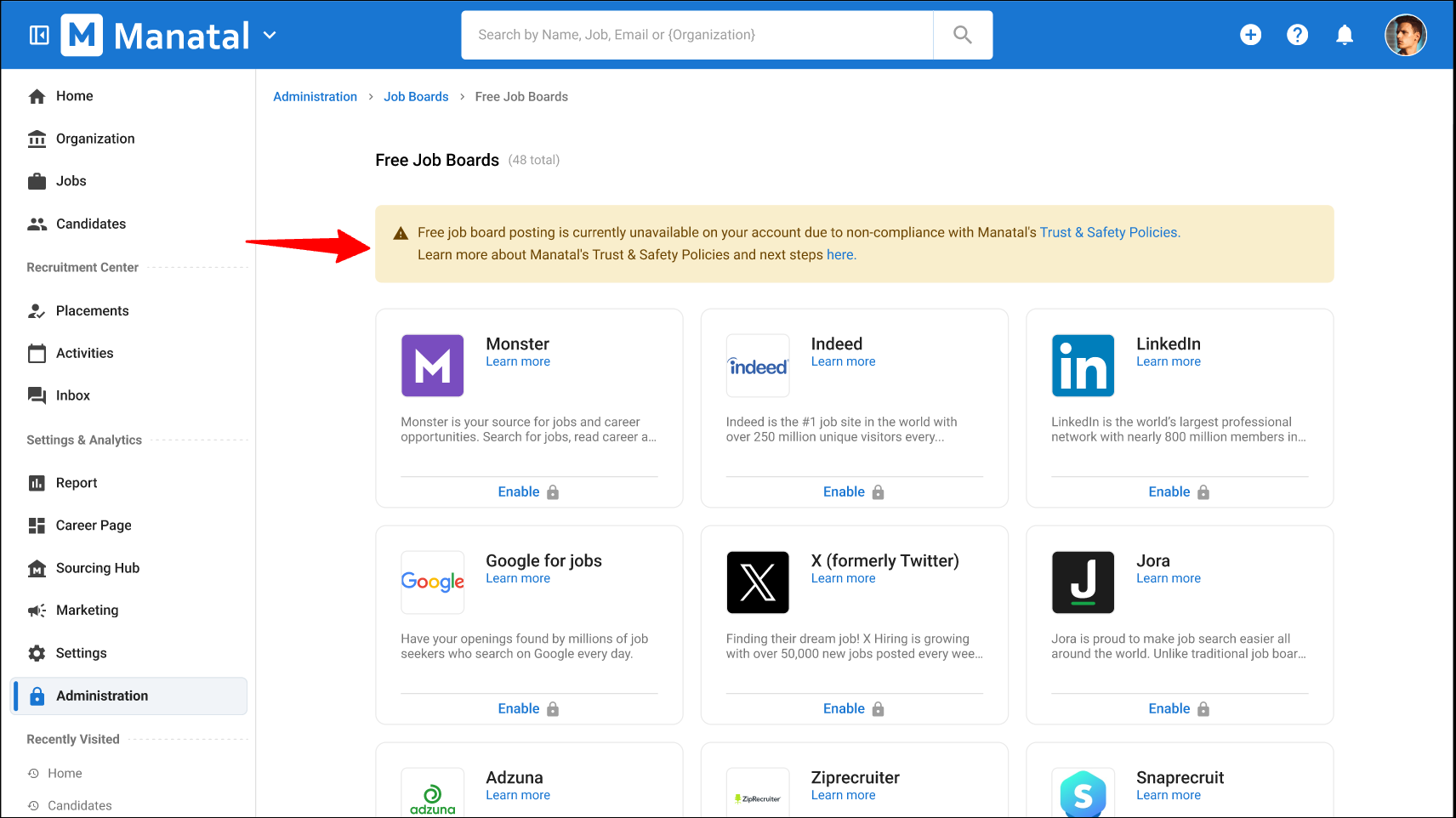The image size is (1456, 818).
Task: Click the Indeed logo icon
Action: 758,366
